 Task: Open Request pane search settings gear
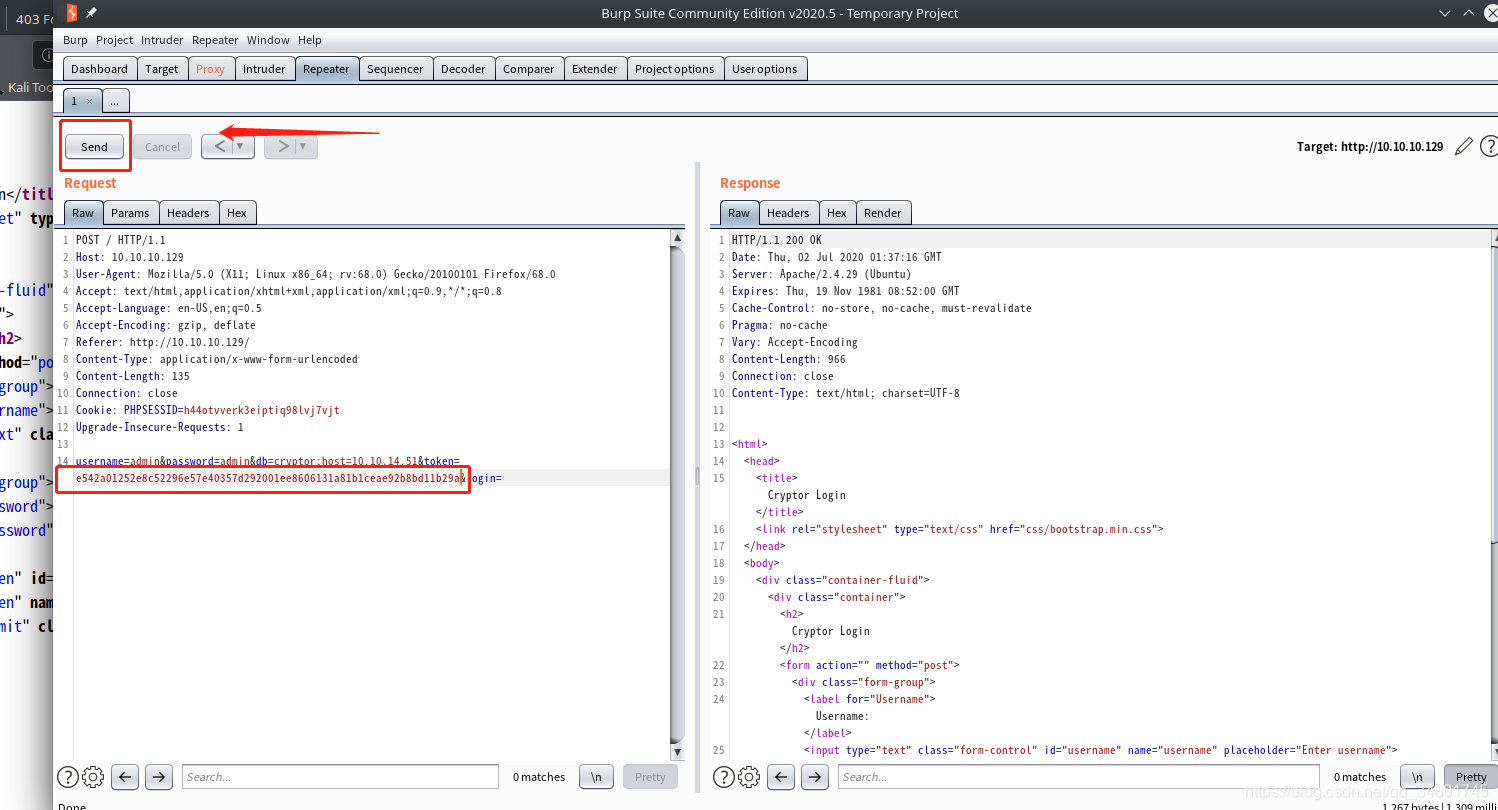[x=92, y=777]
